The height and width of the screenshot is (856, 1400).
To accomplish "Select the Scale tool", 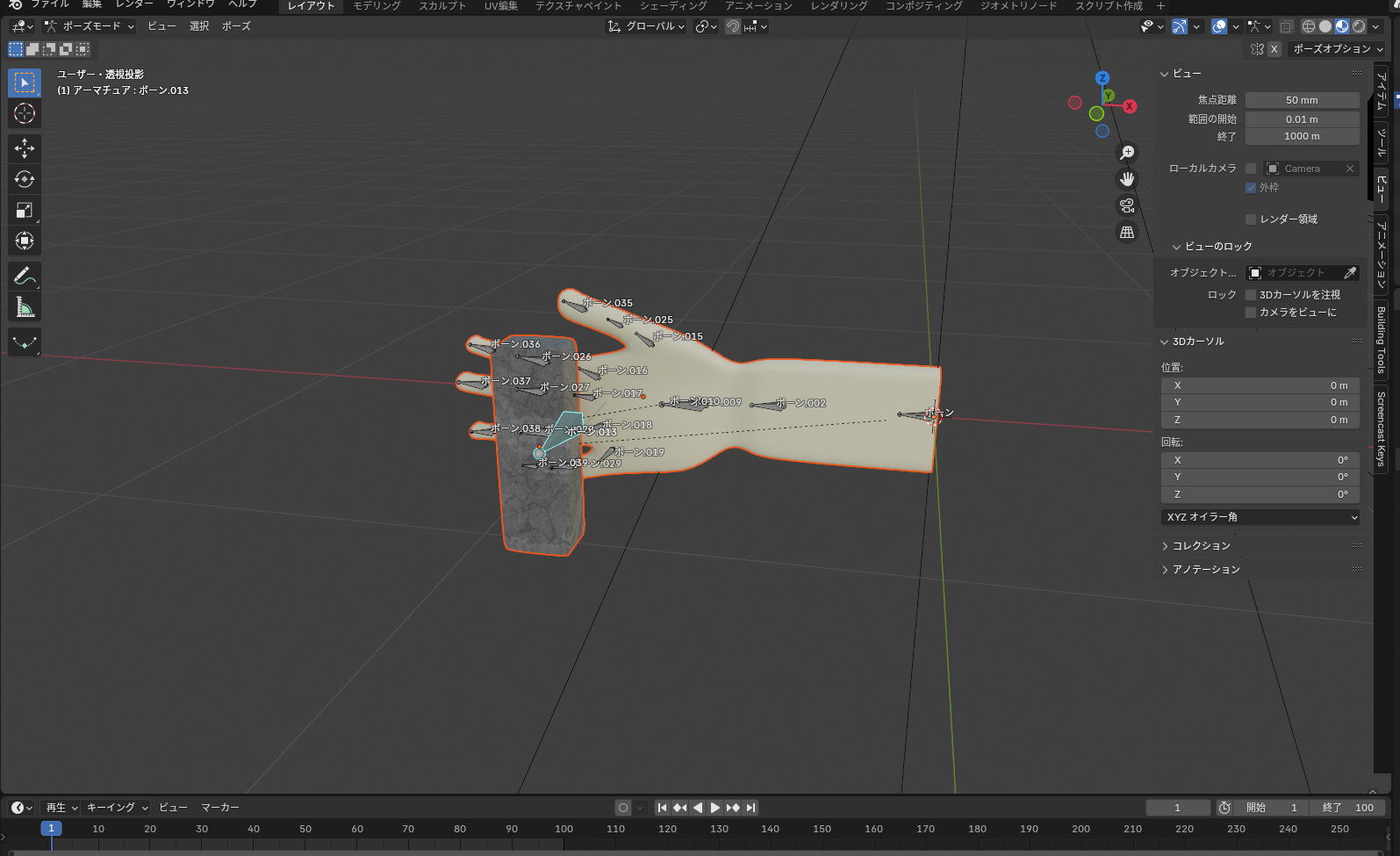I will [x=25, y=210].
